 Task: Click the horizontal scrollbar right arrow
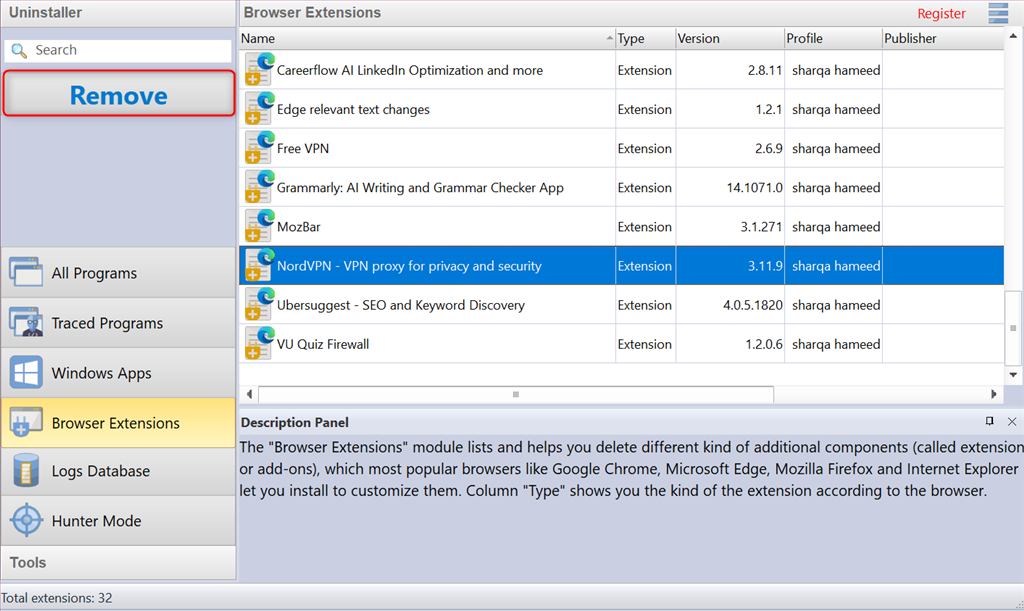(993, 394)
